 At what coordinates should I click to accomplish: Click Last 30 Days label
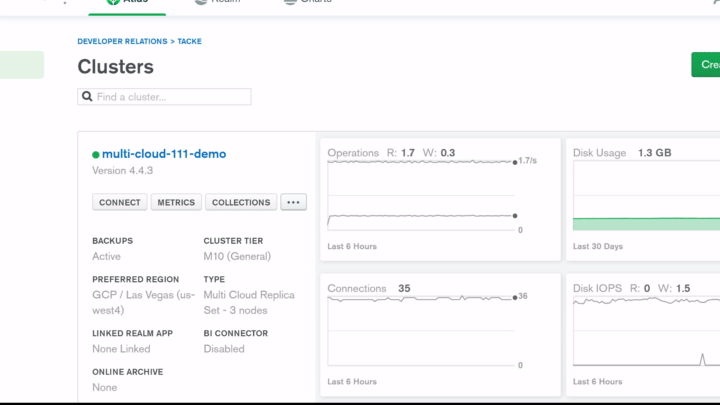[598, 247]
